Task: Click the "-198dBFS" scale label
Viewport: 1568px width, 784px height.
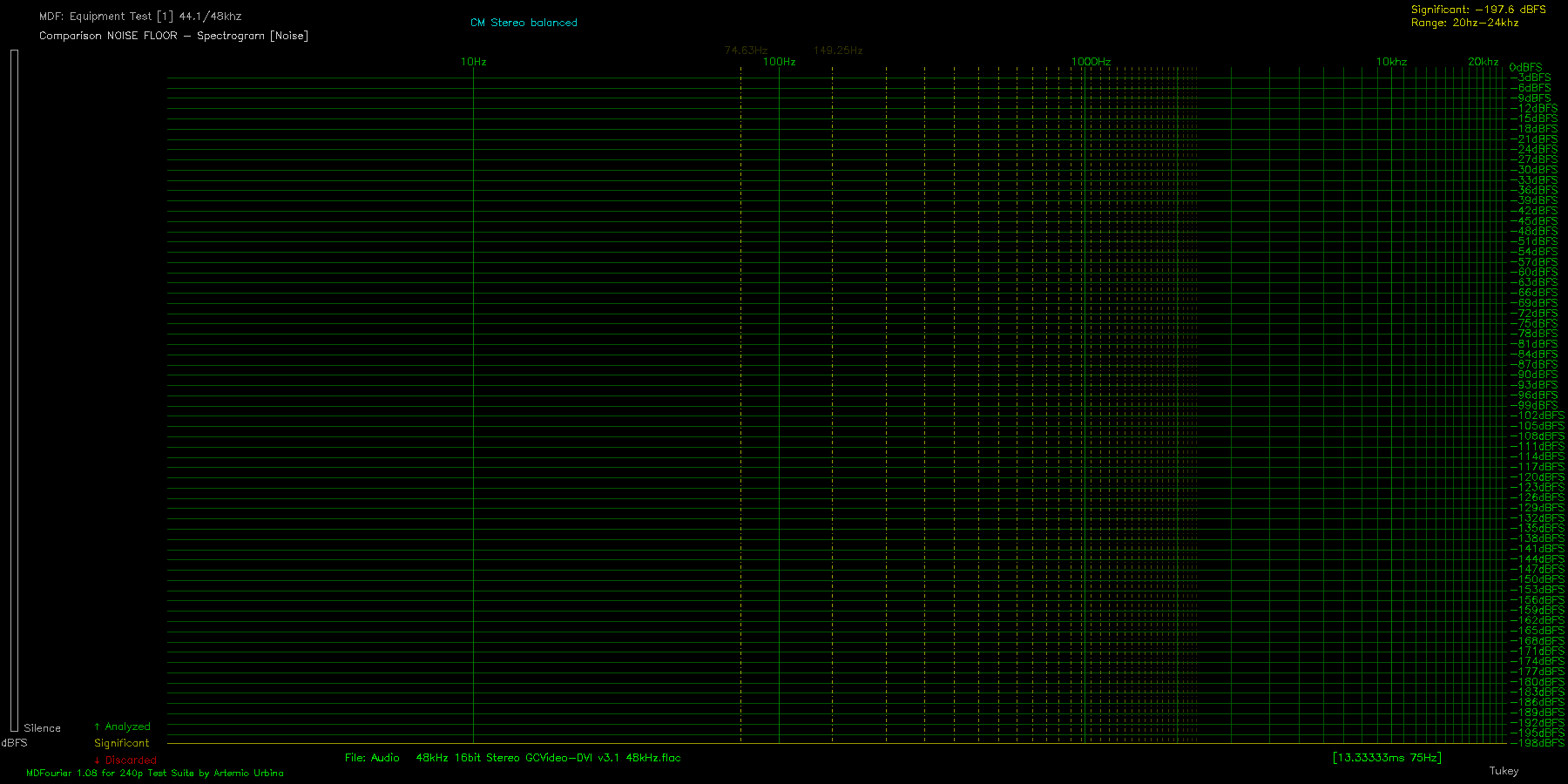Action: [1538, 743]
